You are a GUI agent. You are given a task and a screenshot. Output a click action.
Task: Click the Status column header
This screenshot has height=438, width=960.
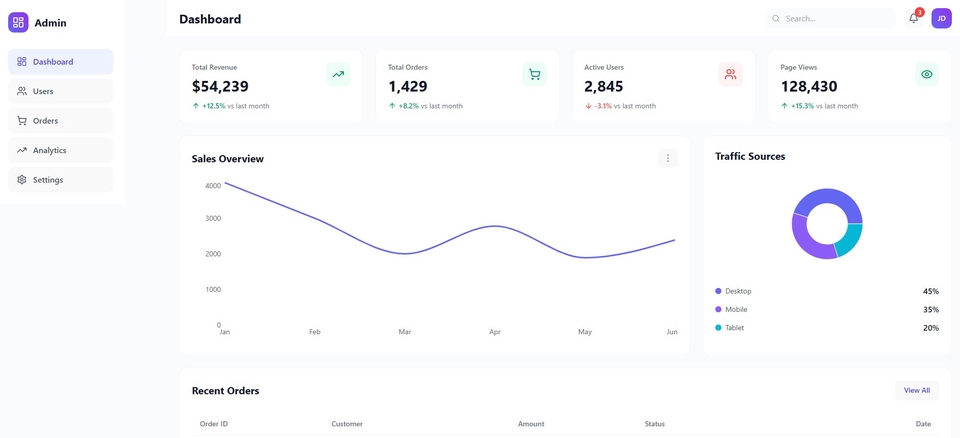pyautogui.click(x=654, y=424)
